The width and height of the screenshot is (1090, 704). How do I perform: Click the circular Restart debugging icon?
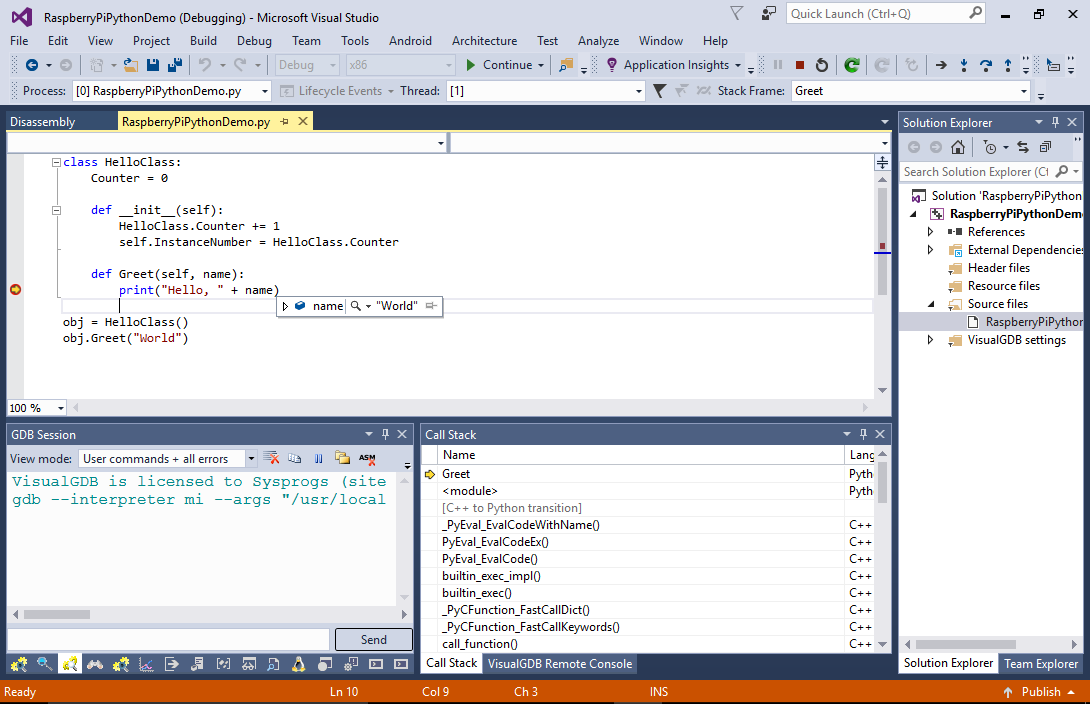click(822, 65)
